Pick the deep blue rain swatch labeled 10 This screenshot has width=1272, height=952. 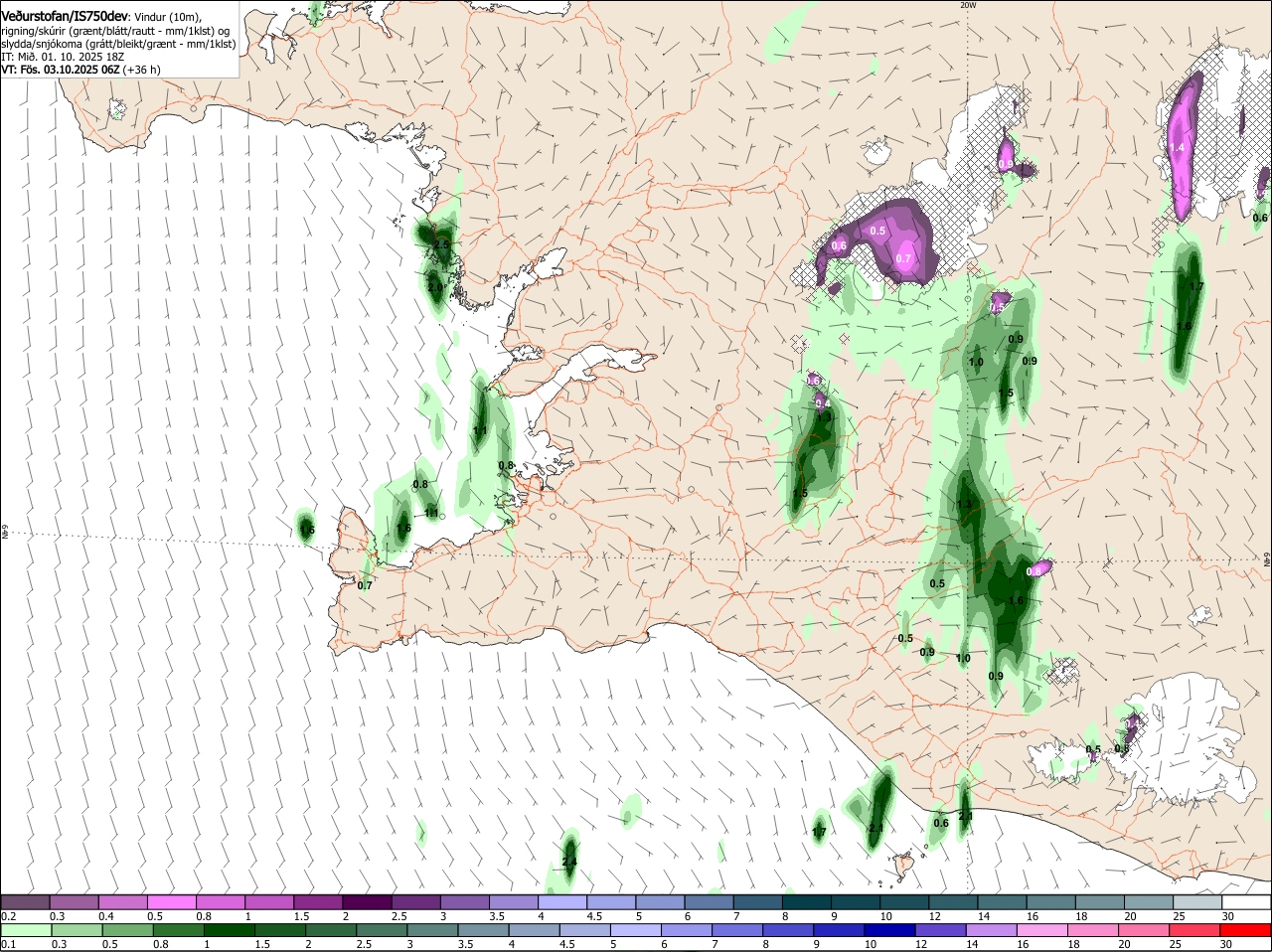click(890, 930)
